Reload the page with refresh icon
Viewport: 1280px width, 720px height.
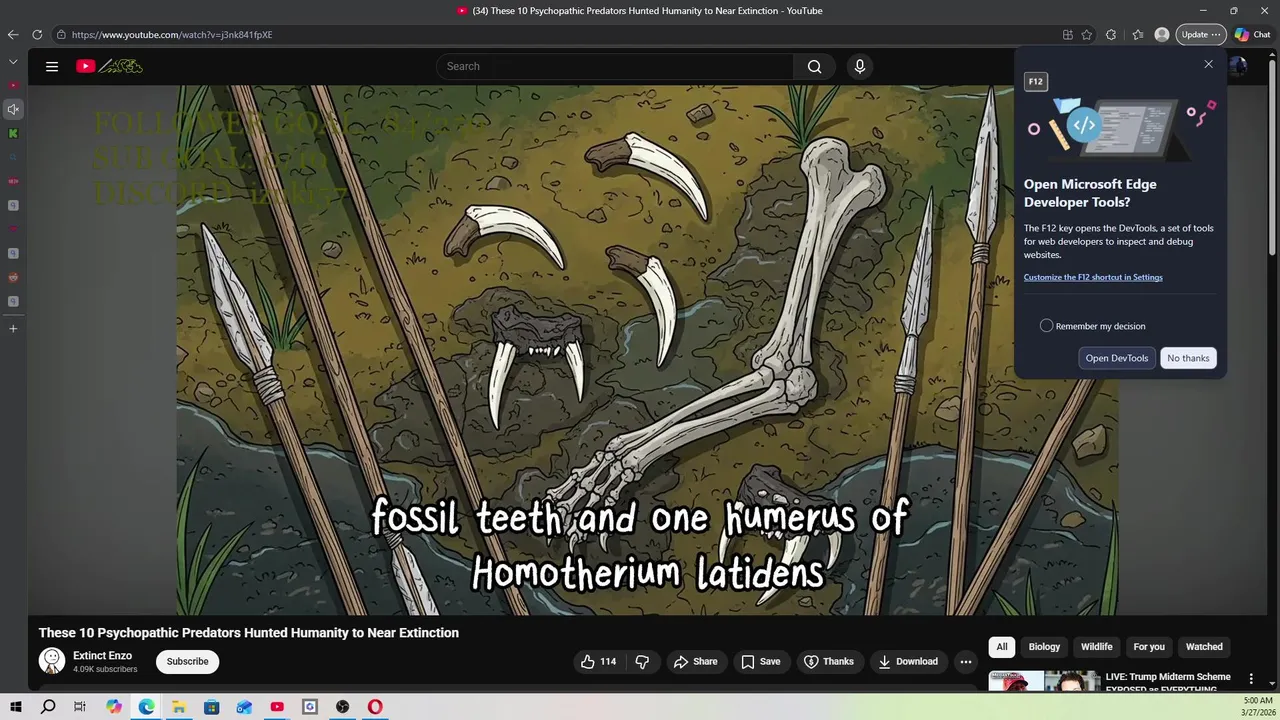37,35
